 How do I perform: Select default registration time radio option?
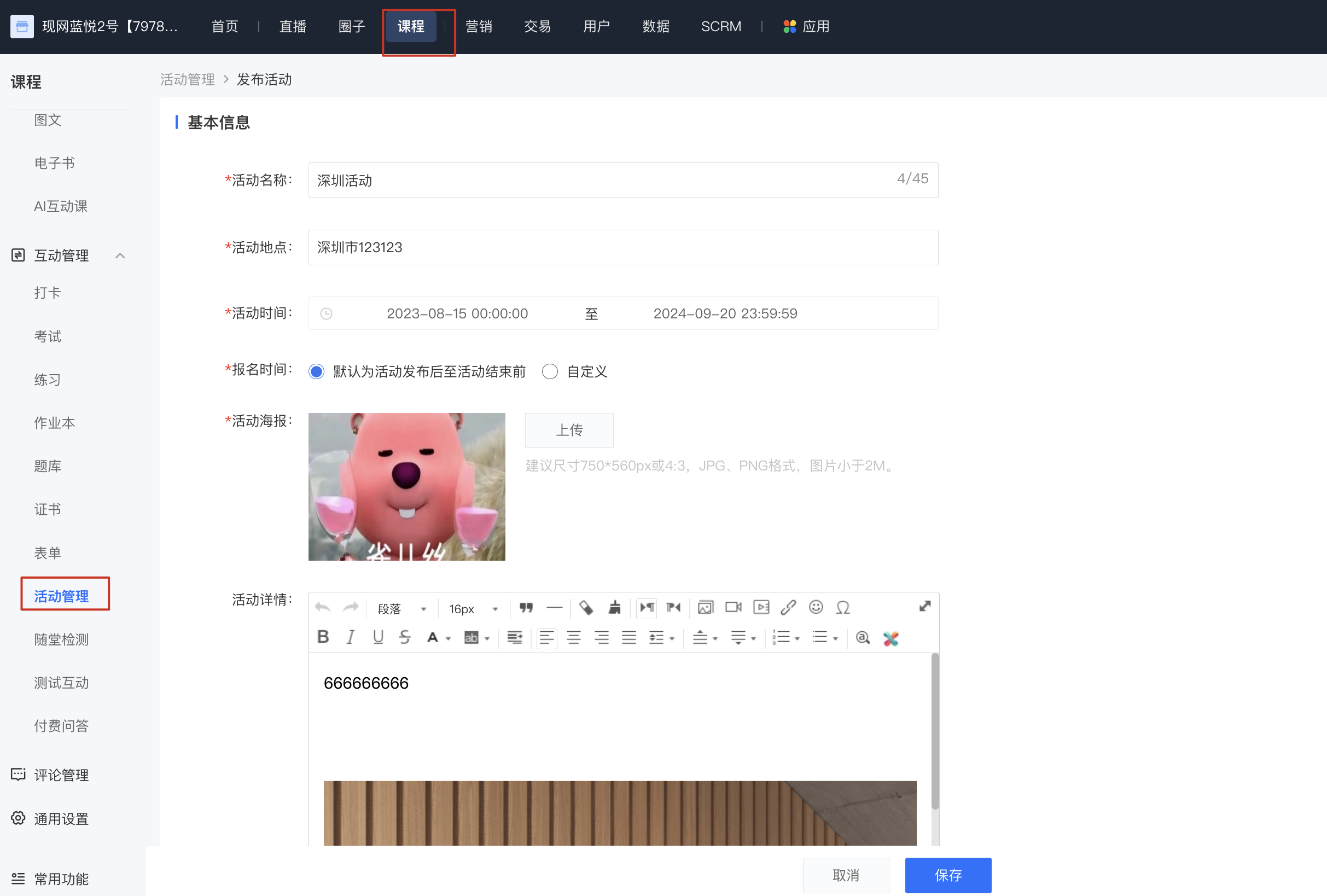click(316, 372)
